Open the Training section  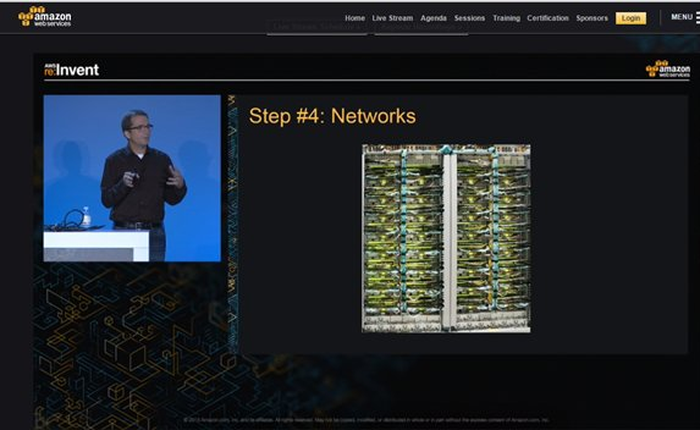[506, 18]
